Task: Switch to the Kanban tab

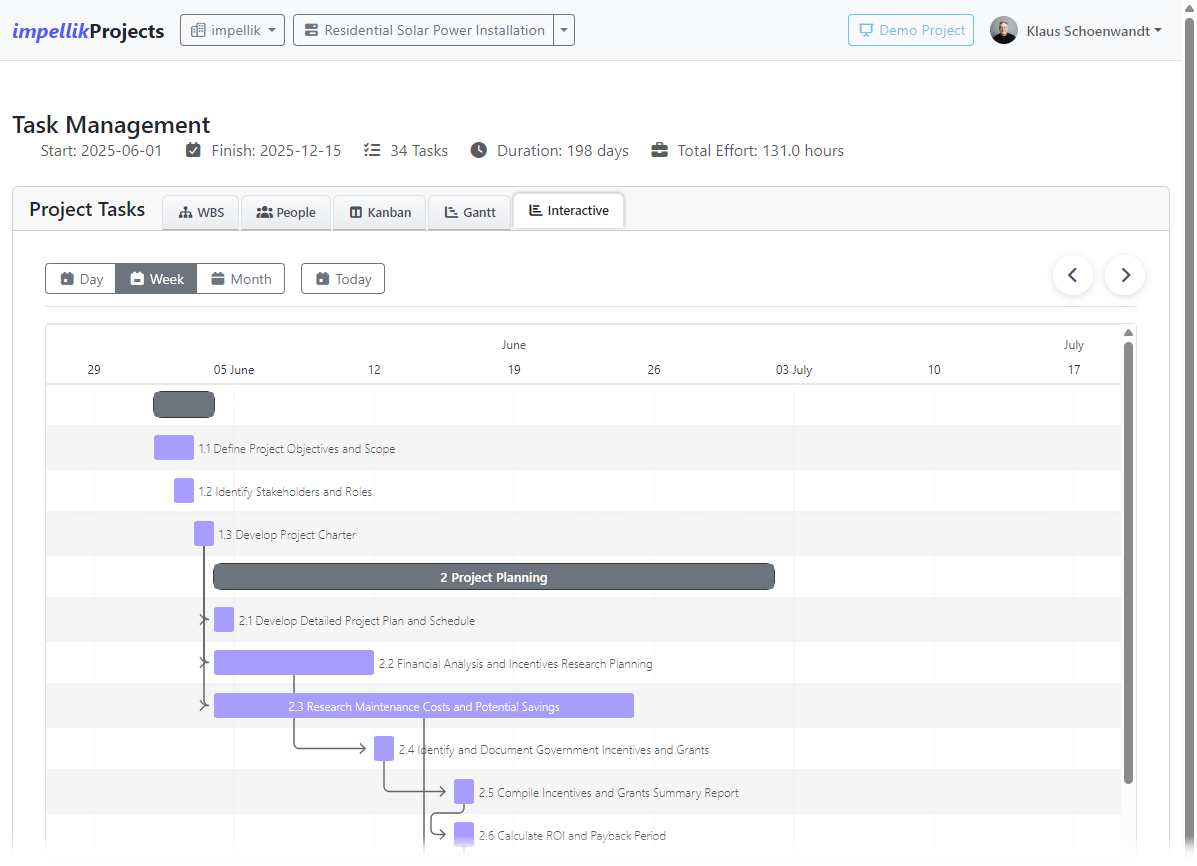Action: pyautogui.click(x=380, y=212)
